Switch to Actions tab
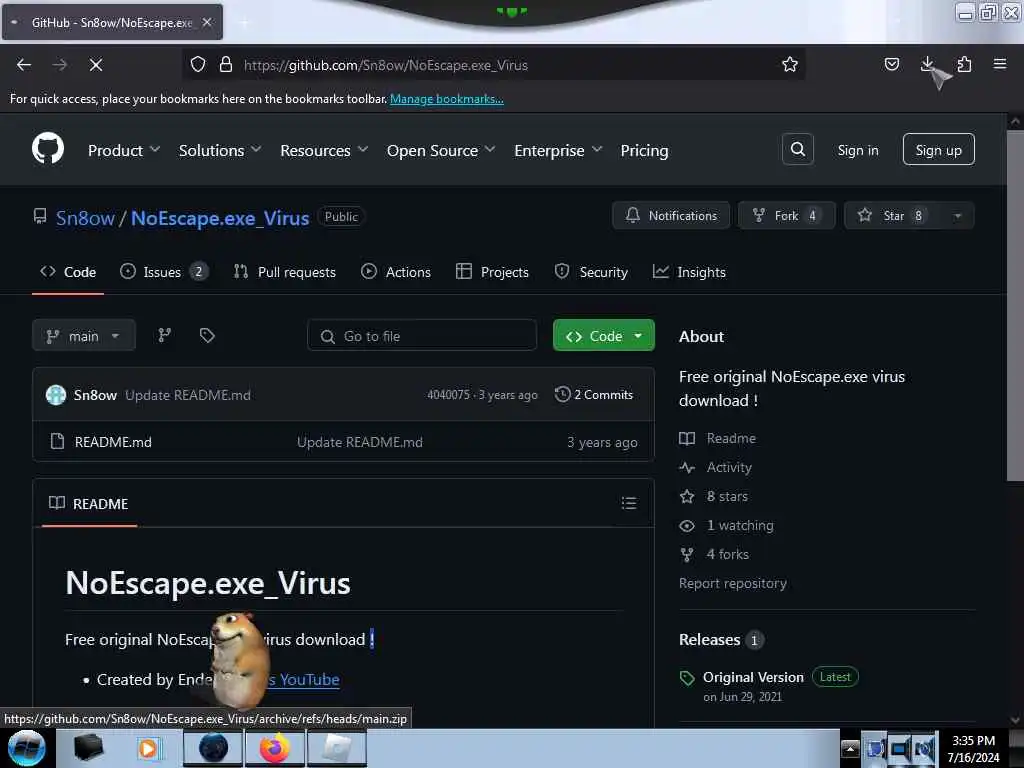 point(396,272)
